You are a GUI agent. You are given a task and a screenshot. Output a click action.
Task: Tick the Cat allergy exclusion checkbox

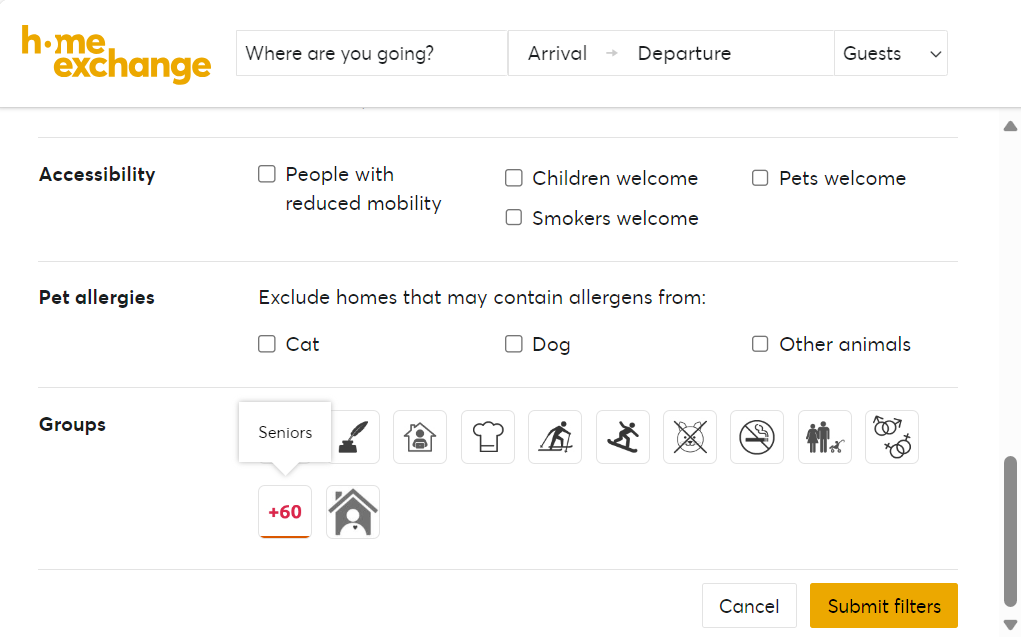(x=267, y=344)
